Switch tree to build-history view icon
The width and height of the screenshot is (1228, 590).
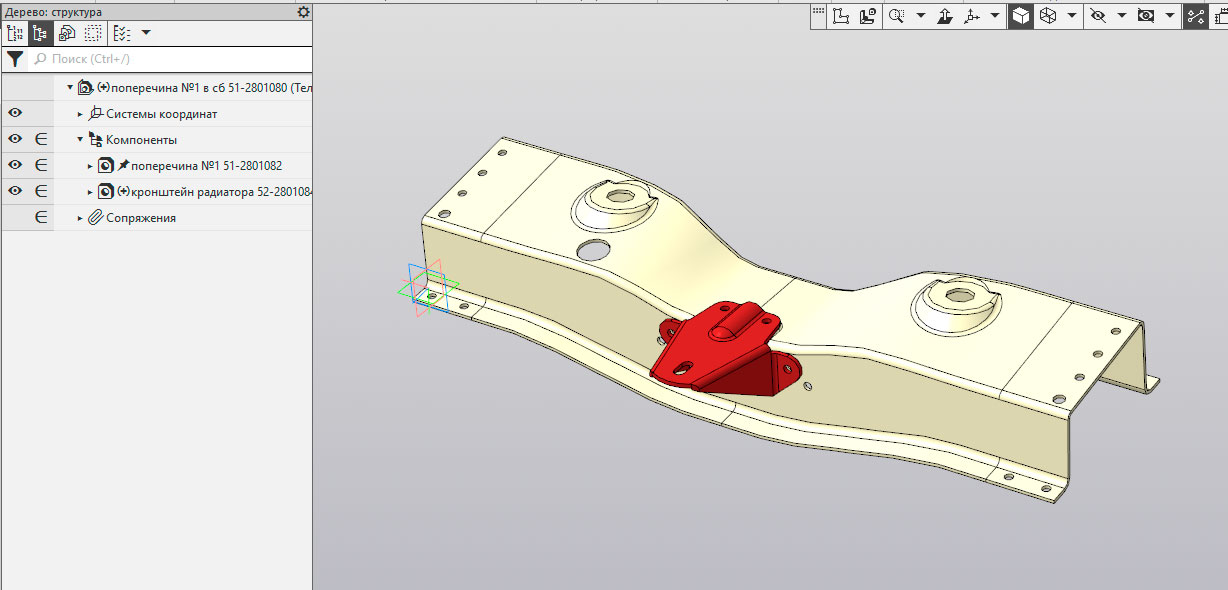click(15, 33)
